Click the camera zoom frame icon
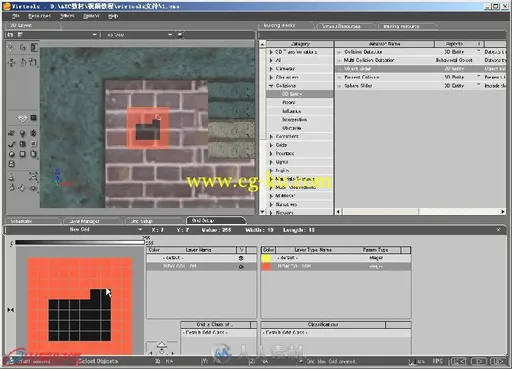512x369 pixels. 33,176
